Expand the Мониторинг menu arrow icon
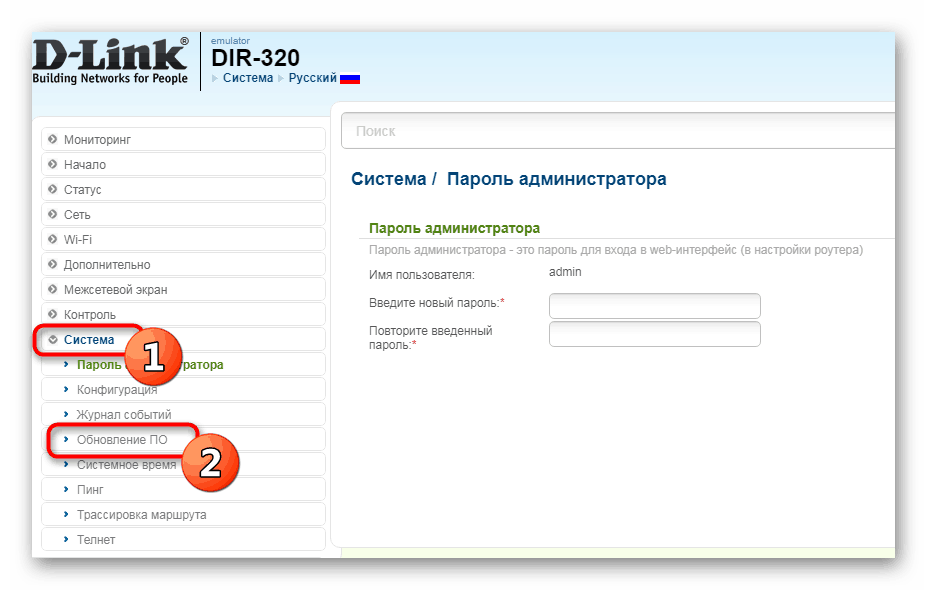 point(53,140)
